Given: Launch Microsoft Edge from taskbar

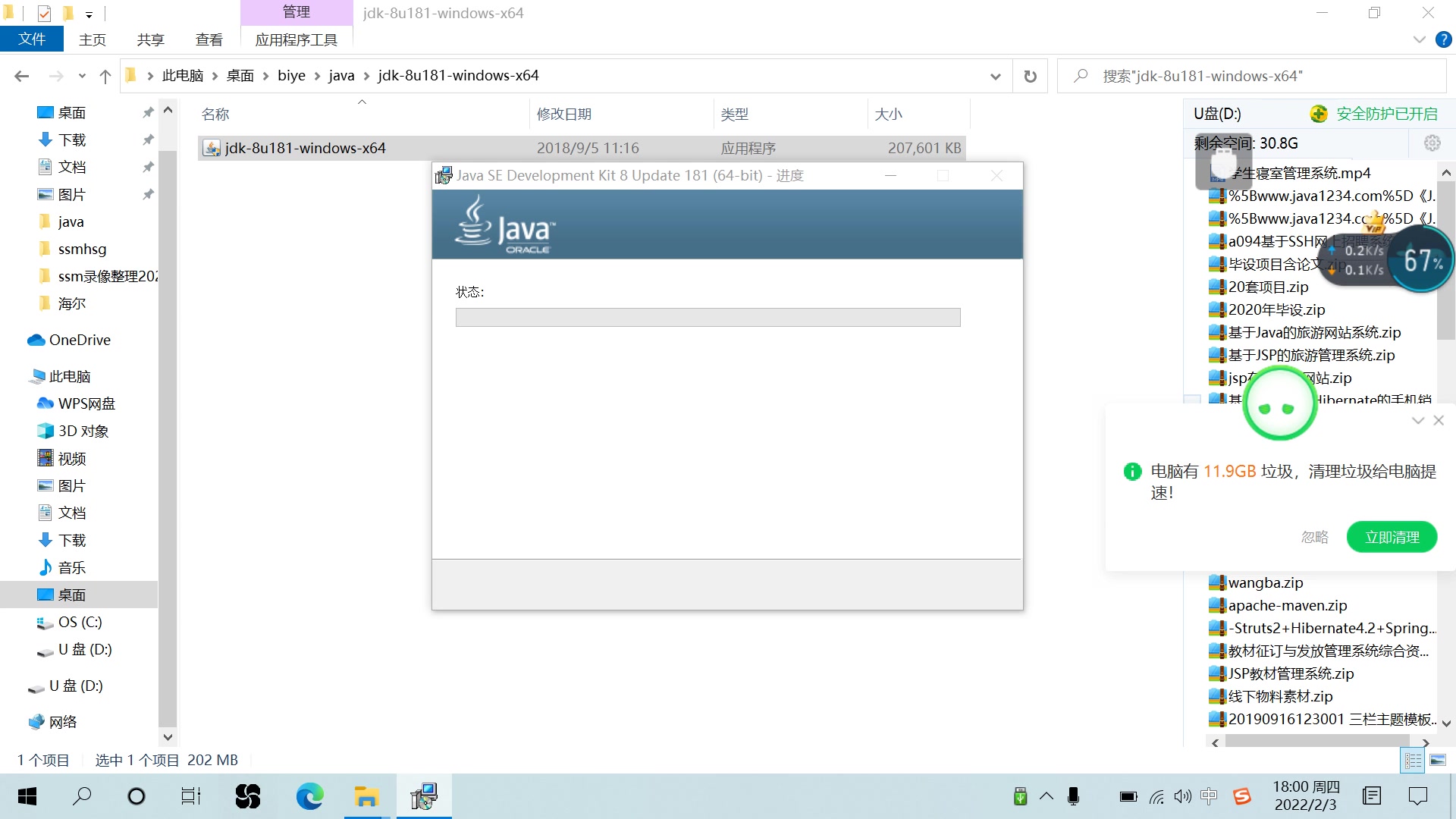Looking at the screenshot, I should [309, 796].
